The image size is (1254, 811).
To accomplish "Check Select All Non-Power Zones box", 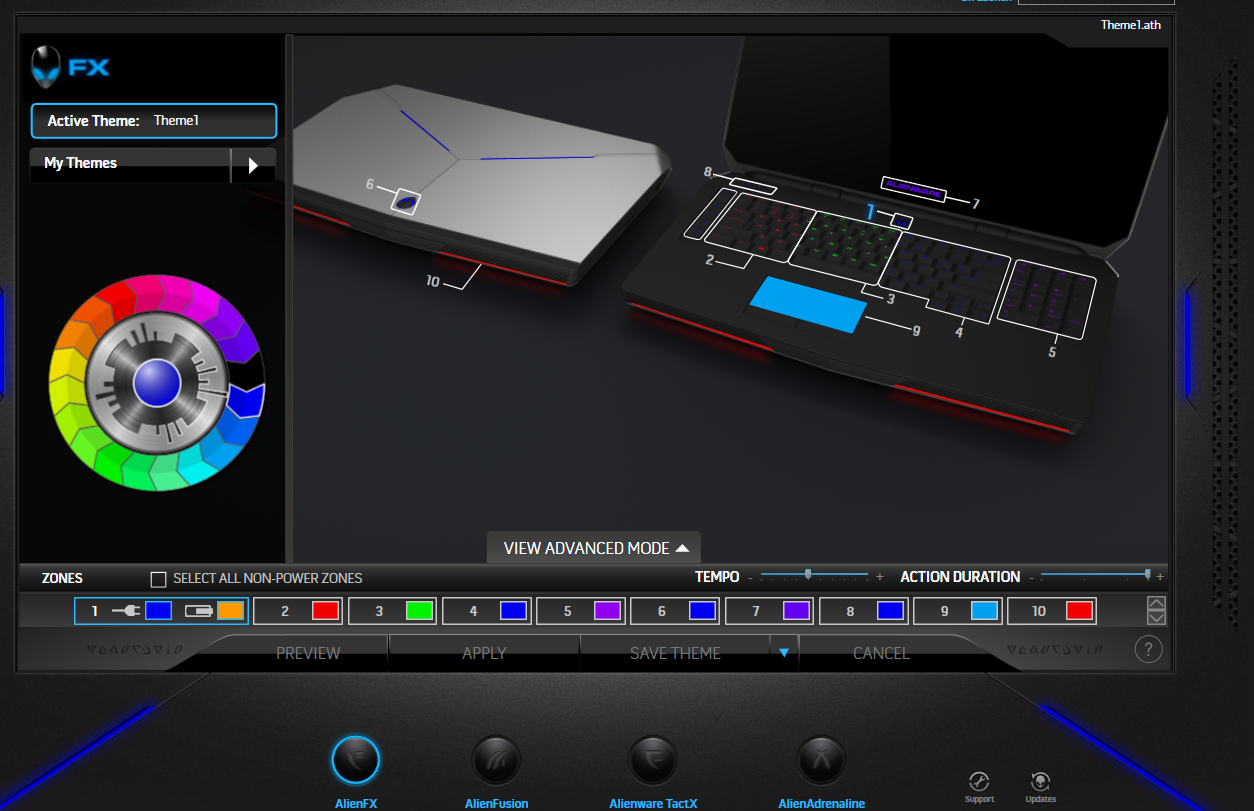I will pos(158,579).
